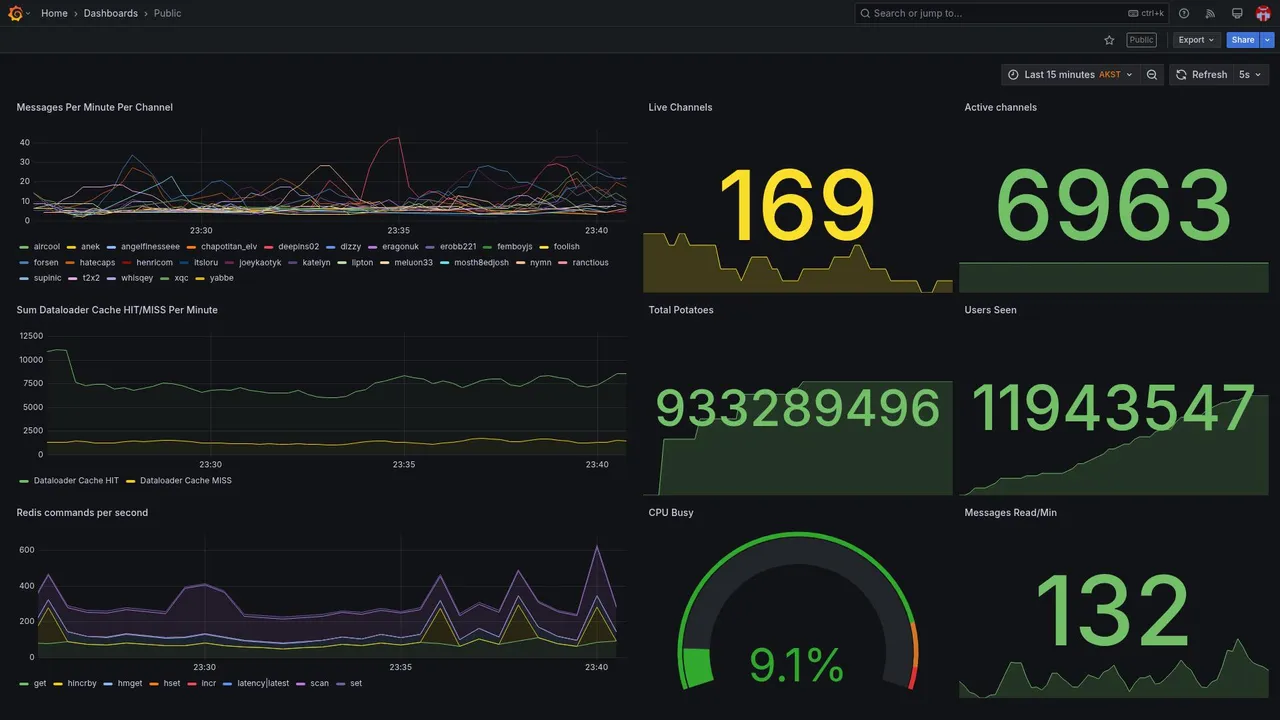This screenshot has height=720, width=1280.
Task: Click the Grafana logo icon
Action: coord(15,13)
